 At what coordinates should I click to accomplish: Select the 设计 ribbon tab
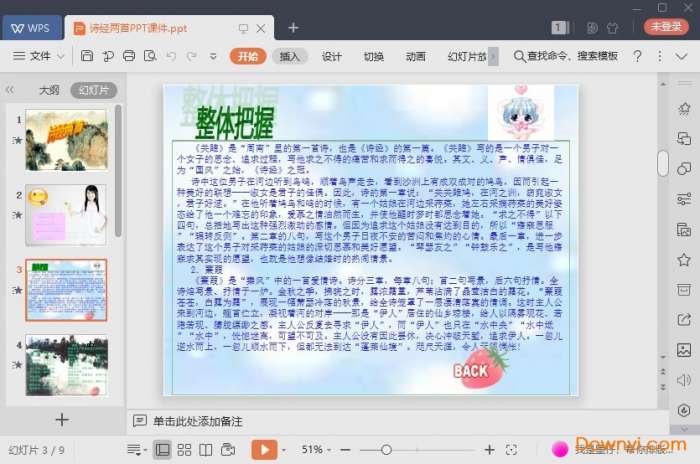tap(331, 56)
